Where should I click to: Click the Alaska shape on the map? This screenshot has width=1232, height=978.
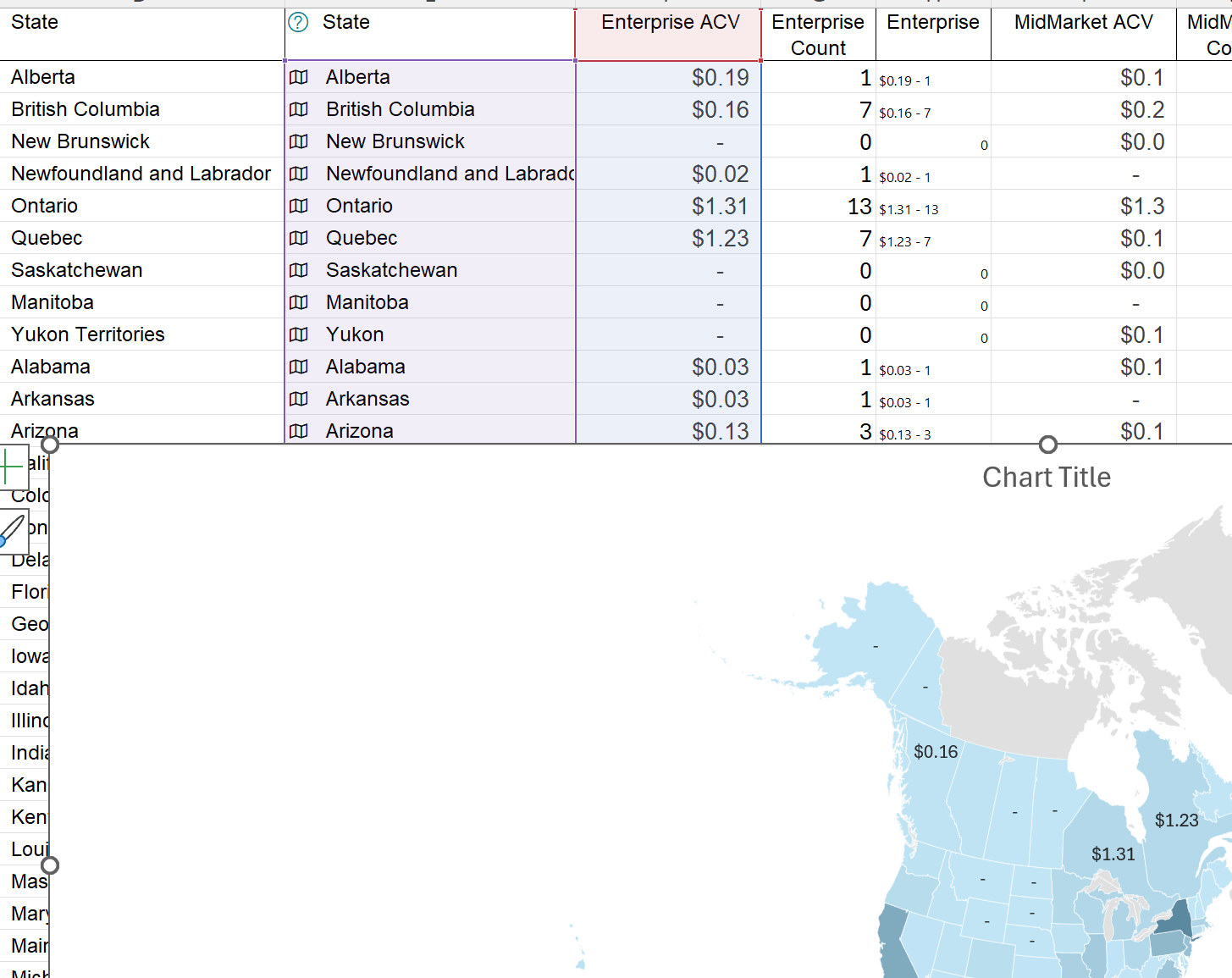click(876, 645)
